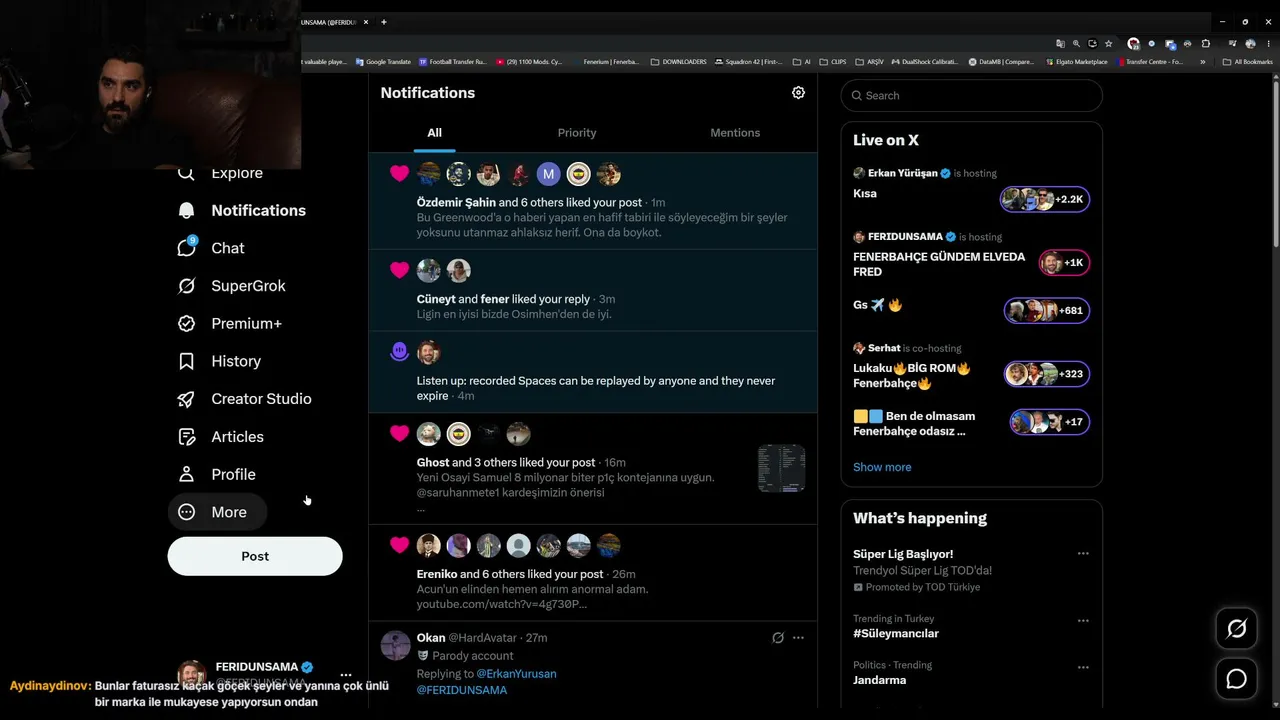Switch to the Mentions tab
The height and width of the screenshot is (720, 1280).
(x=735, y=133)
